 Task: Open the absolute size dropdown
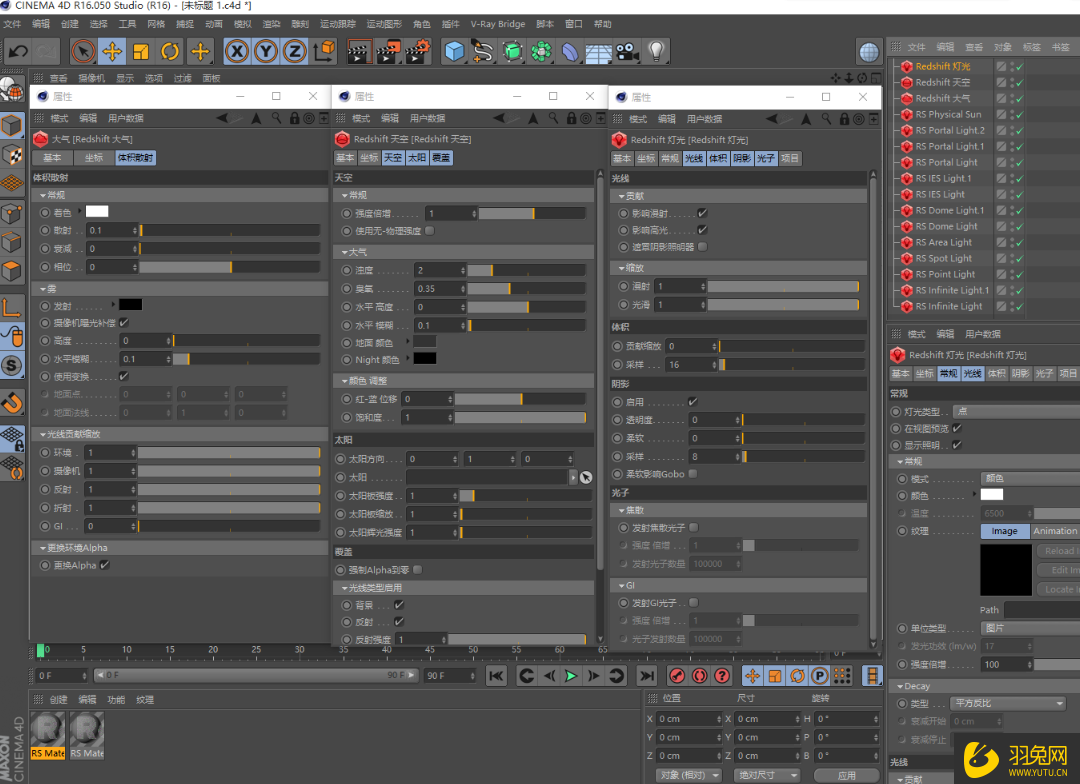(768, 775)
